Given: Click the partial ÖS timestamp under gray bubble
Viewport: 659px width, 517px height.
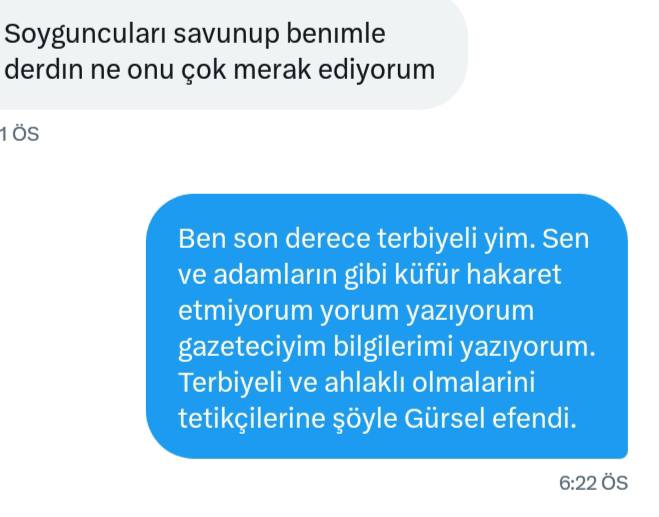Looking at the screenshot, I should point(19,134).
